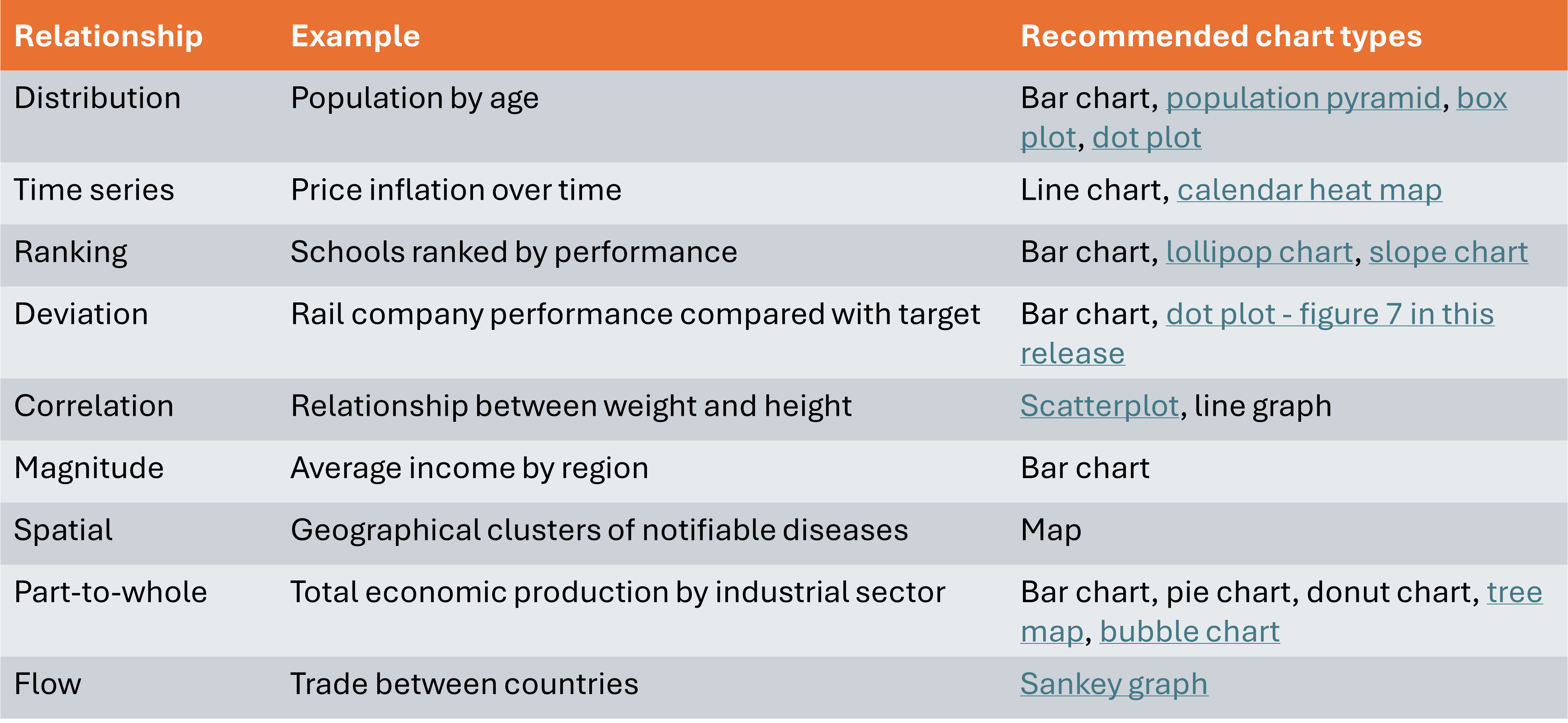Open the dot plot figure 7 release link
The width and height of the screenshot is (1568, 723).
(x=1329, y=315)
